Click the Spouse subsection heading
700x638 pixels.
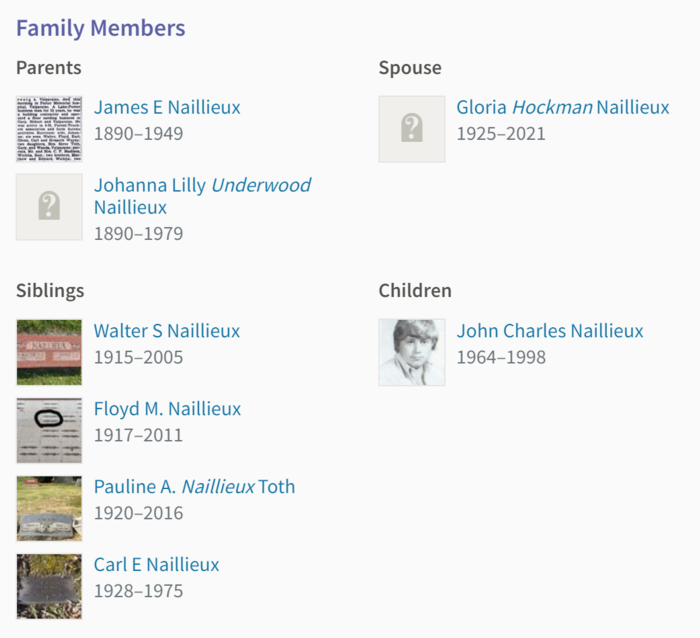click(x=409, y=68)
